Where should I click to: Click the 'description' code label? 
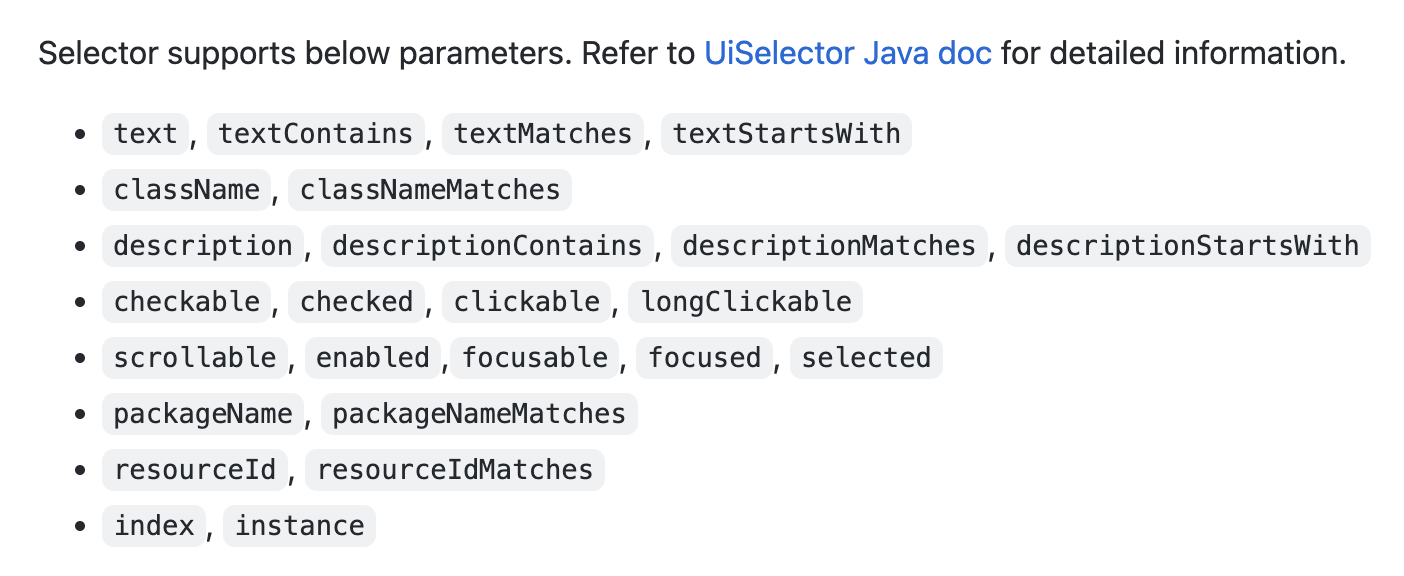(203, 245)
